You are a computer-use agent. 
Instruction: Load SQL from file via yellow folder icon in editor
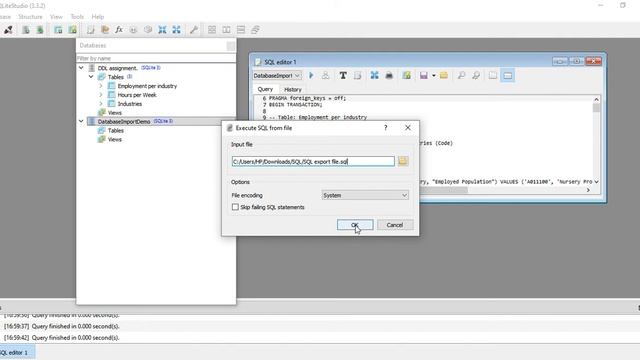tap(444, 76)
